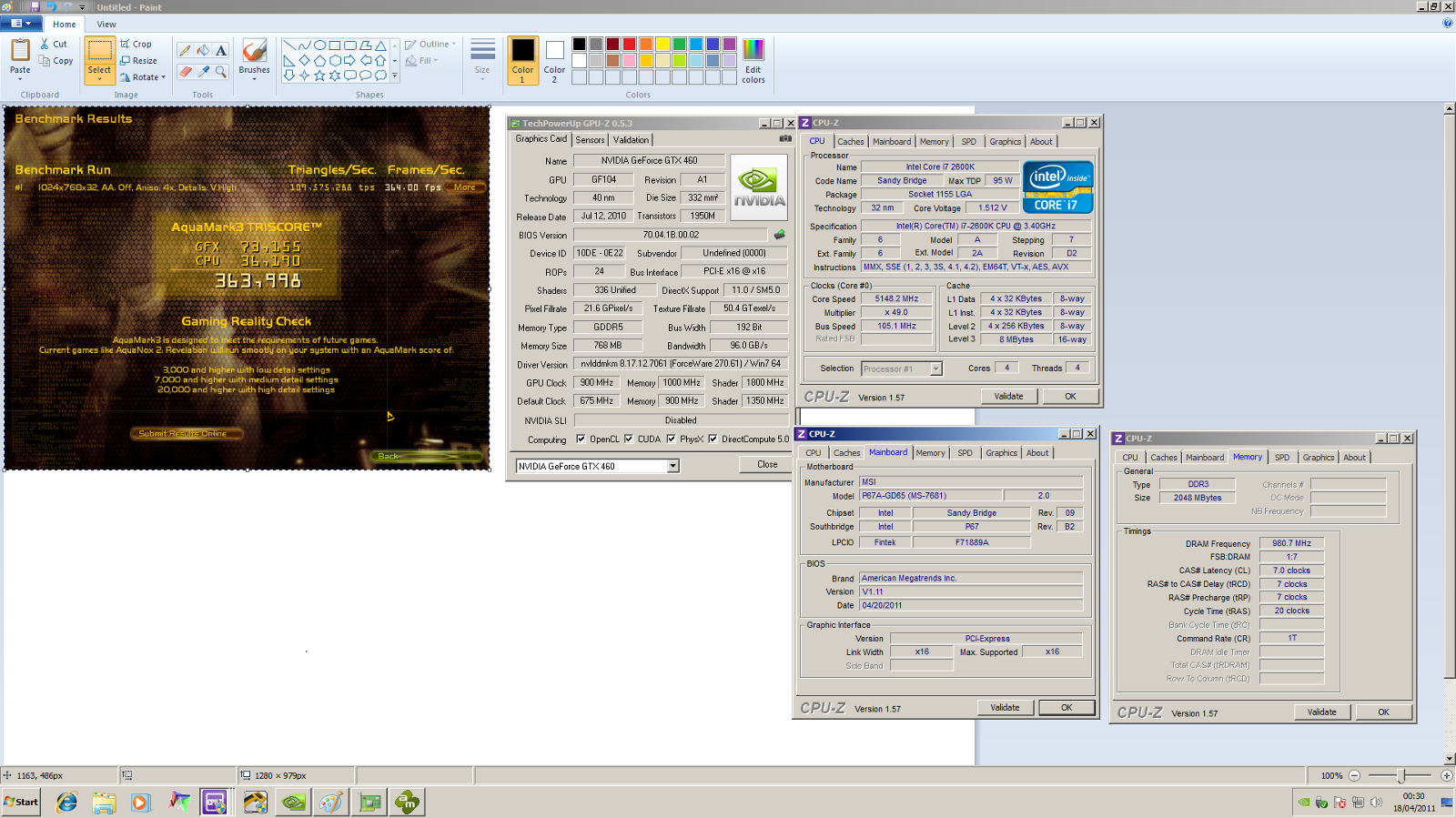Click the Paint zoom slider handle
Screen dimensions: 1456x818
1401,775
